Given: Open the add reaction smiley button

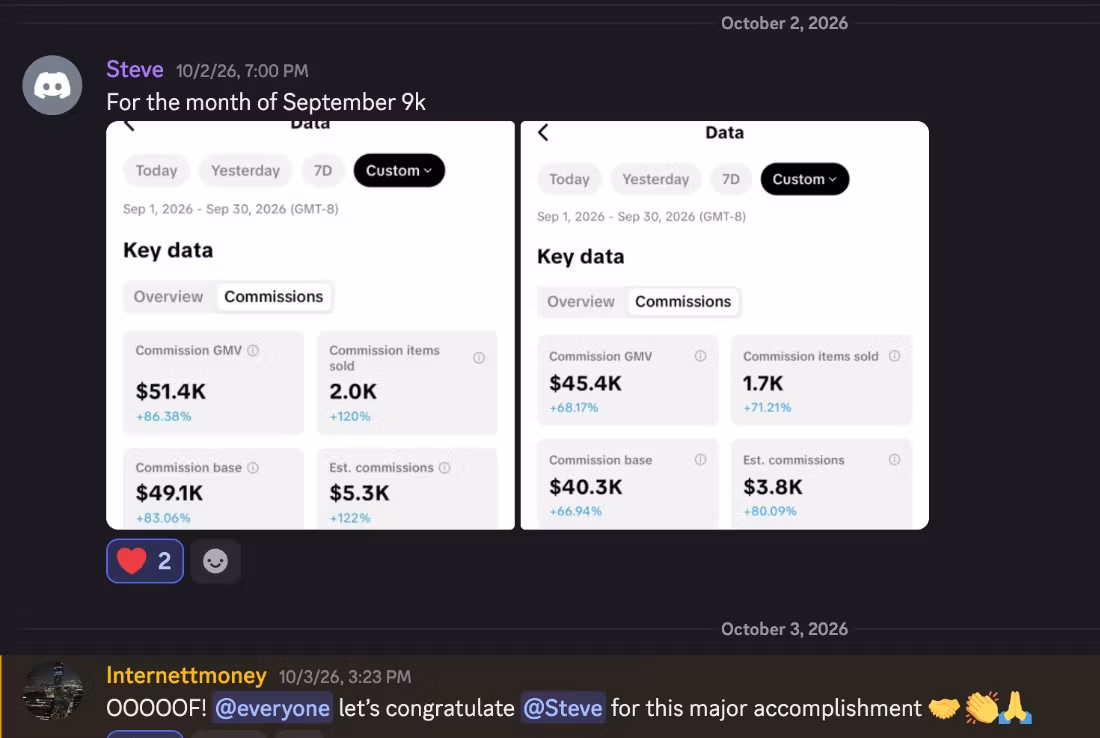Looking at the screenshot, I should click(215, 561).
